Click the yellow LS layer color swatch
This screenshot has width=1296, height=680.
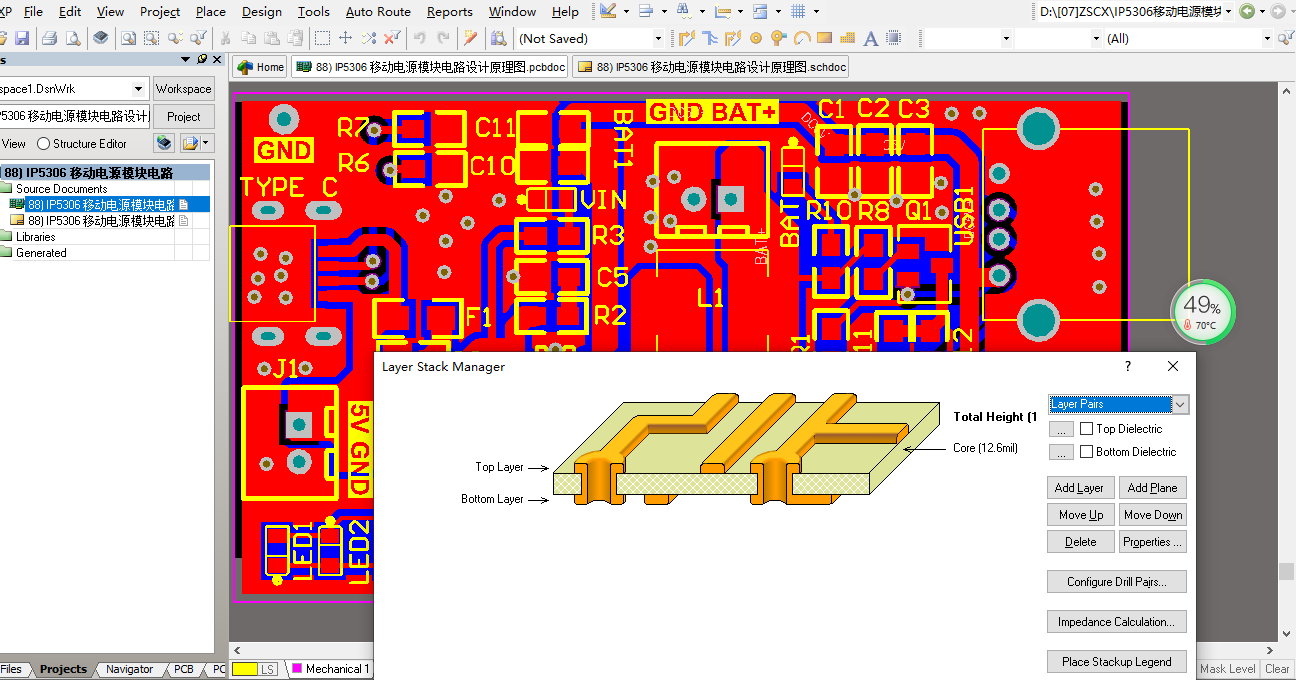coord(244,669)
